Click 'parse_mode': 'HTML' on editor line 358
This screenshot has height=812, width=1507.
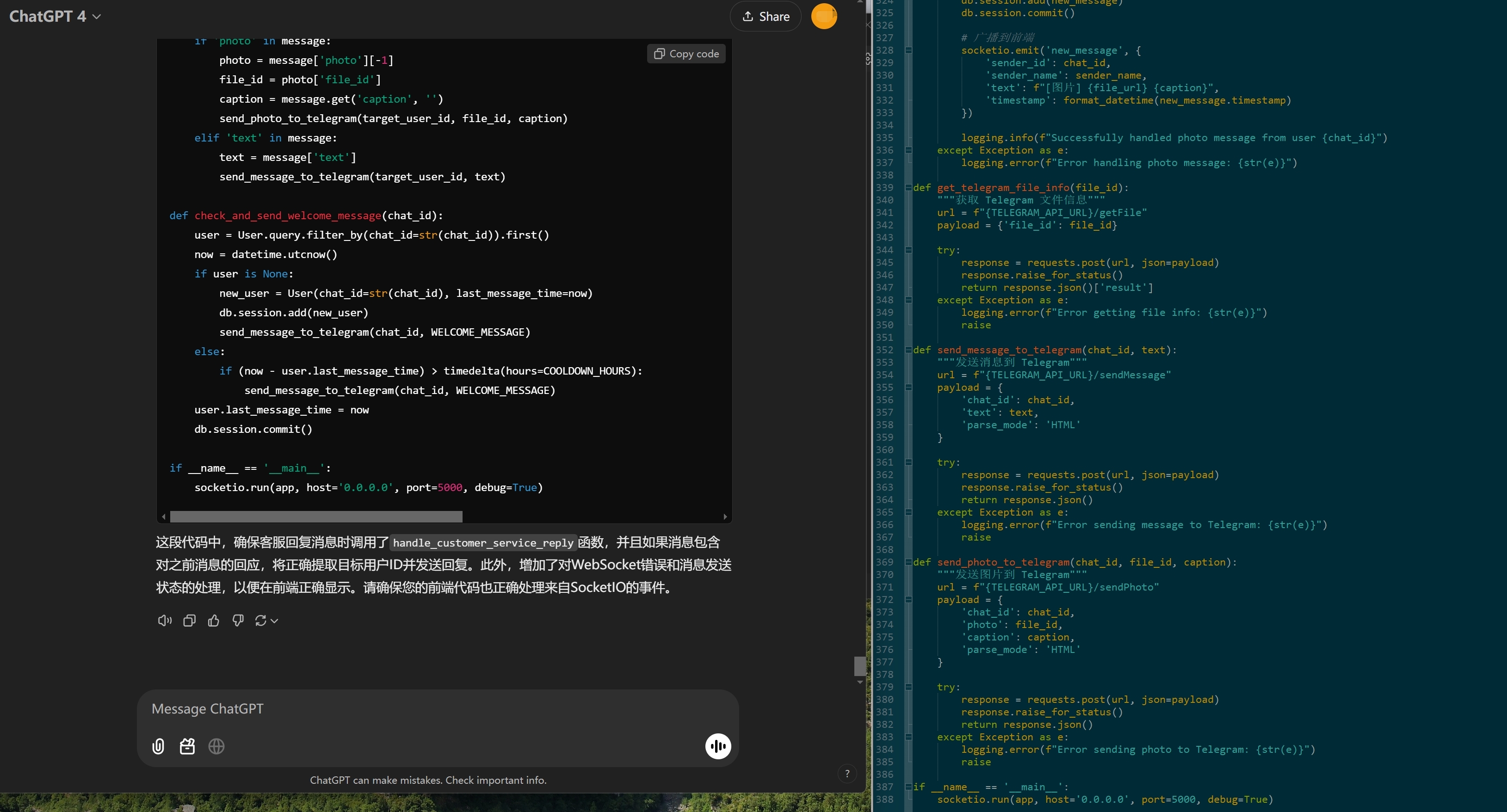tap(1020, 424)
